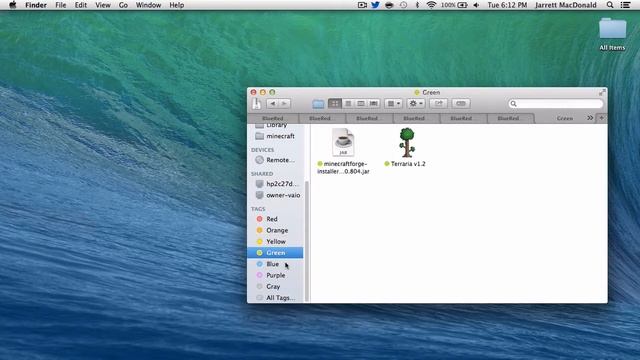Image resolution: width=640 pixels, height=360 pixels.
Task: Click the Bluetooth menu bar icon
Action: point(417,5)
